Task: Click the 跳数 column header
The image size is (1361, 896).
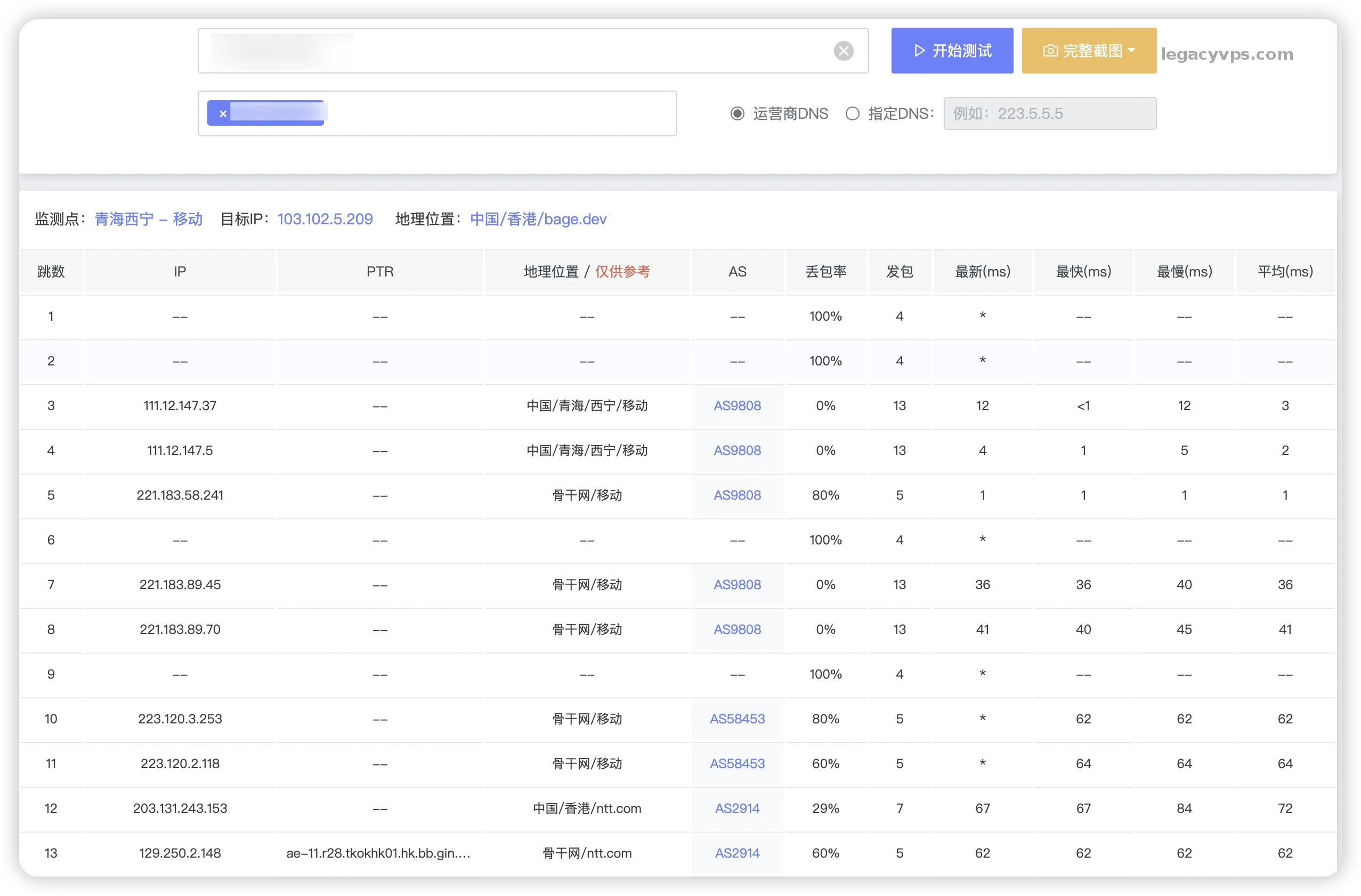Action: (51, 272)
